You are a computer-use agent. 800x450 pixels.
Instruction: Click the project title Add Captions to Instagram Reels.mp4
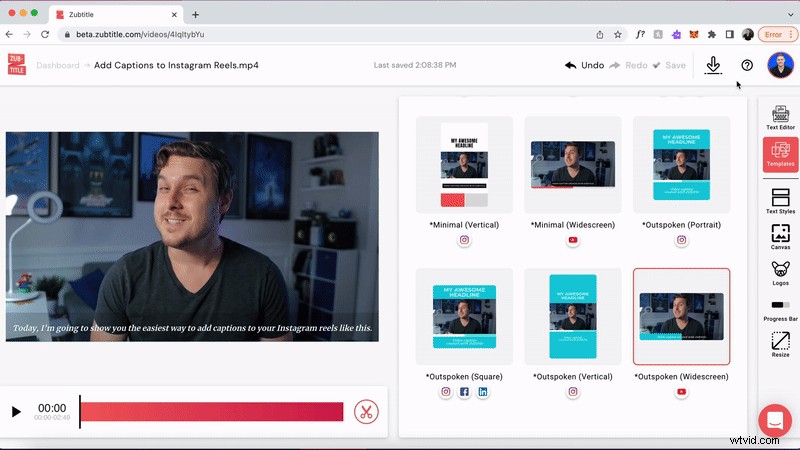[176, 65]
